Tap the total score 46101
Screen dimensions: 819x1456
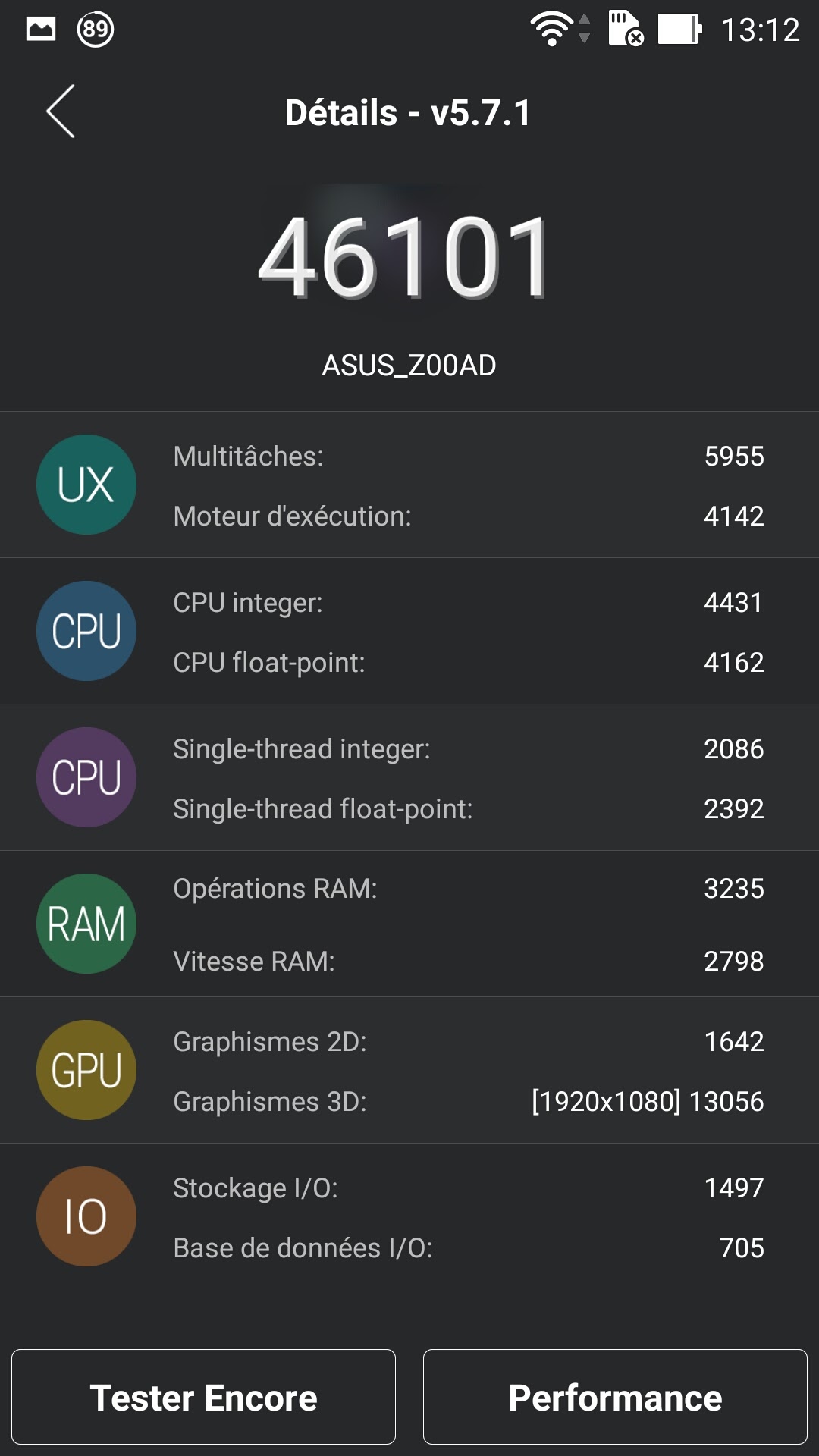tap(405, 256)
